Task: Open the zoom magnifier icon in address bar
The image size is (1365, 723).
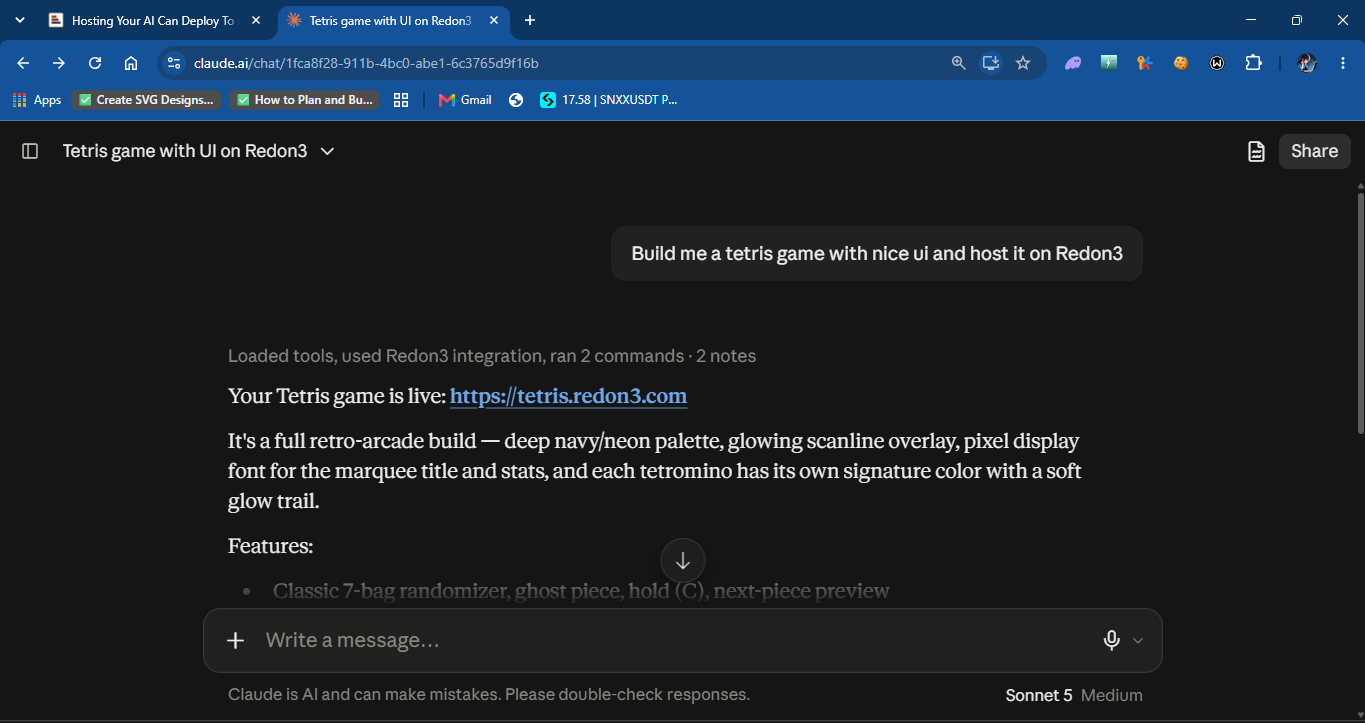Action: click(x=958, y=63)
